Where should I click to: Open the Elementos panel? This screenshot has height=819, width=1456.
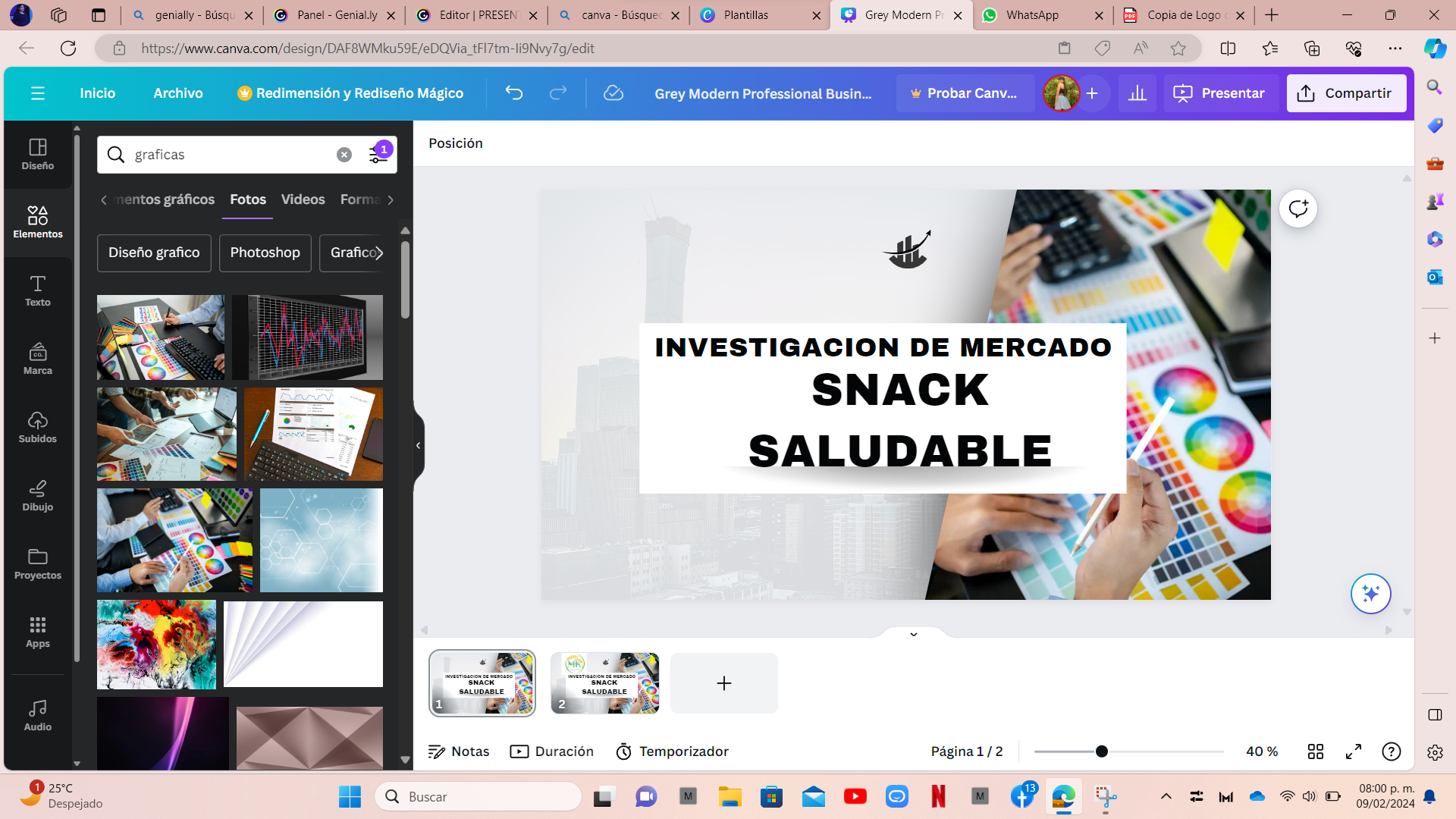click(x=38, y=221)
